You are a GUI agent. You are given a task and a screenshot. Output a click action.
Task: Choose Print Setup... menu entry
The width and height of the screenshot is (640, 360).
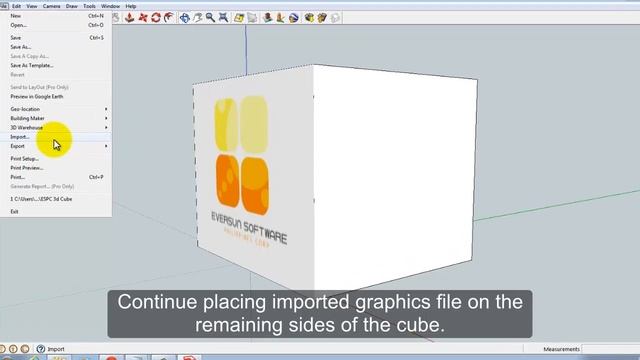(56, 158)
